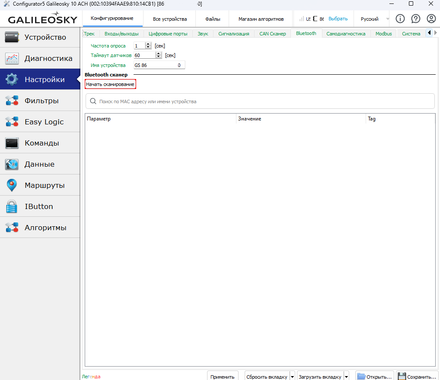Image resolution: width=440 pixels, height=380 pixels.
Task: Click the Сохранить floppy disk icon
Action: pyautogui.click(x=402, y=376)
